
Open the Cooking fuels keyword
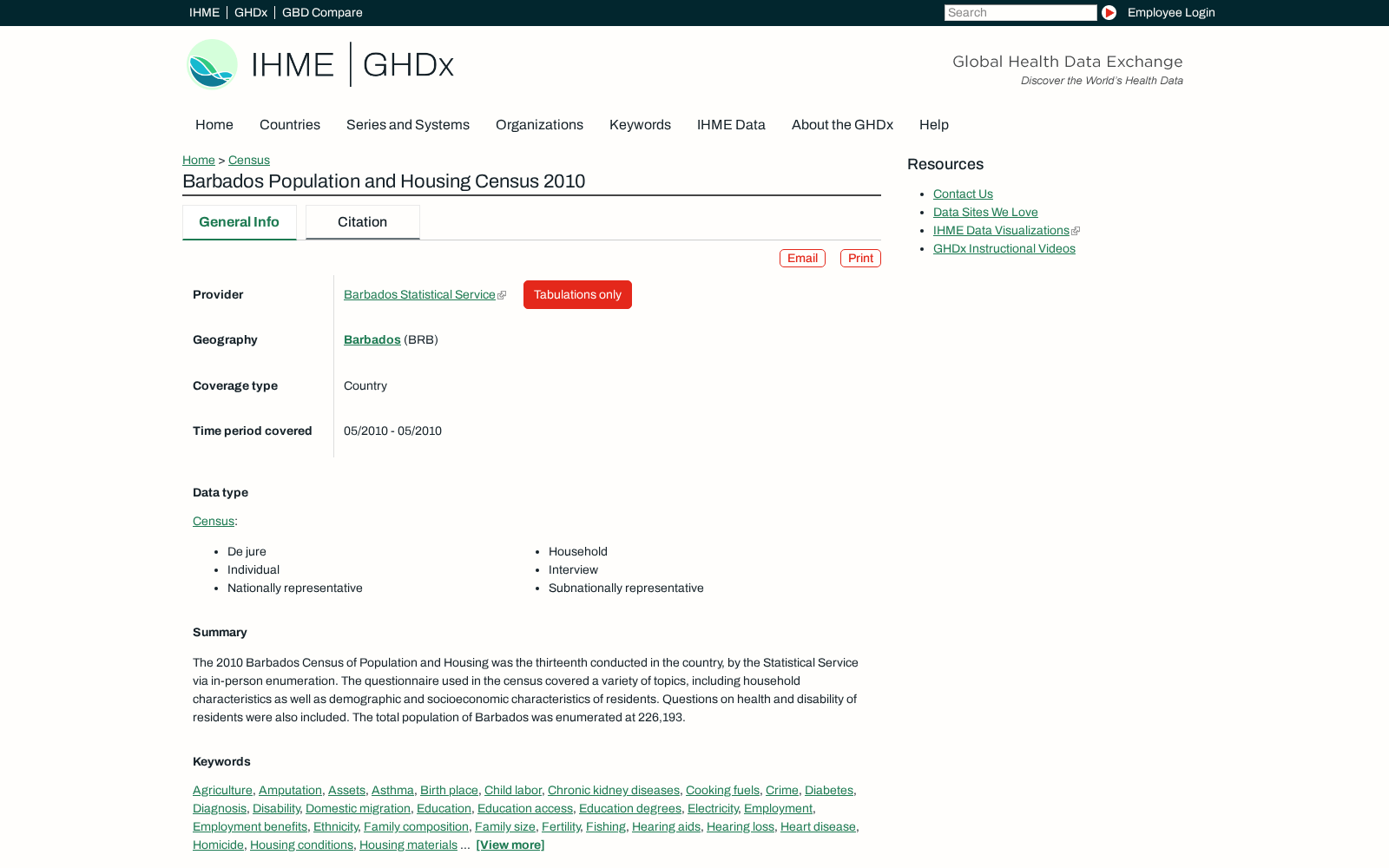722,790
